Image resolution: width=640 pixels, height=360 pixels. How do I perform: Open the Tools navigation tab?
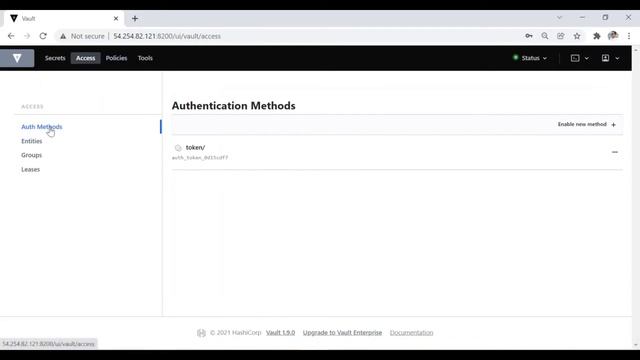pos(145,58)
